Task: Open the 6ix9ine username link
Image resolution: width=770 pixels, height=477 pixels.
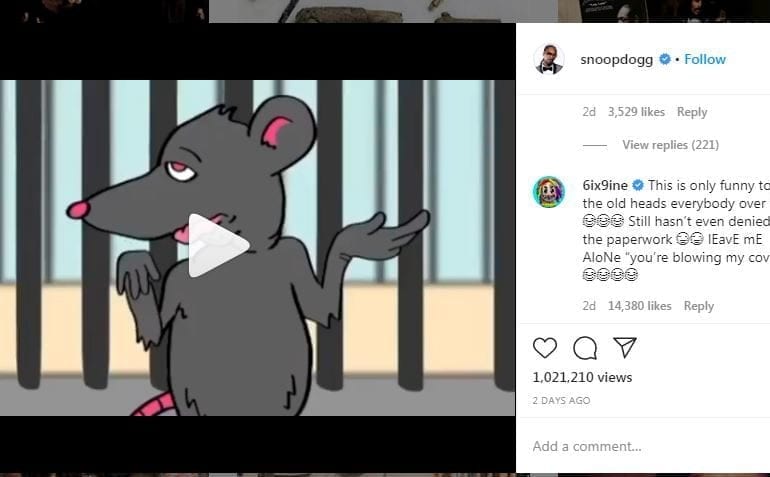Action: 605,185
